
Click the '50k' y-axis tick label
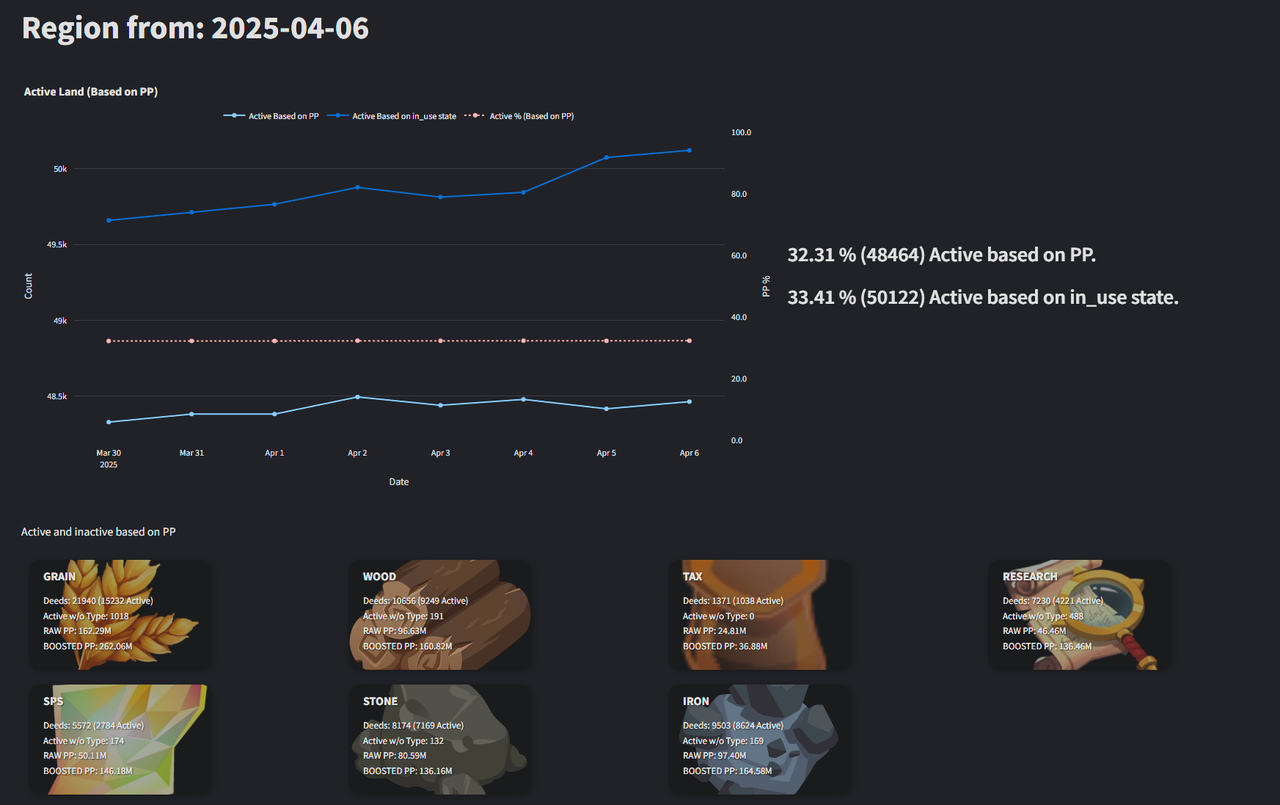(60, 169)
